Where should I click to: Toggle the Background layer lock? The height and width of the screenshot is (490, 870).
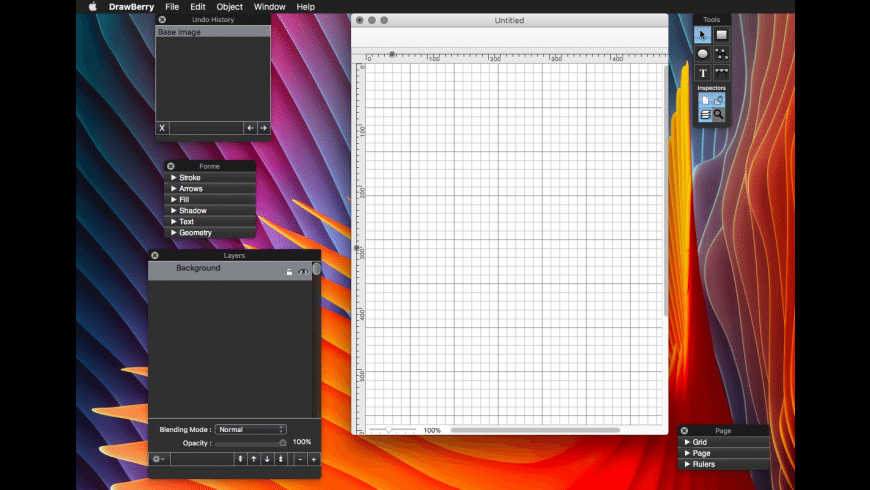[x=289, y=272]
